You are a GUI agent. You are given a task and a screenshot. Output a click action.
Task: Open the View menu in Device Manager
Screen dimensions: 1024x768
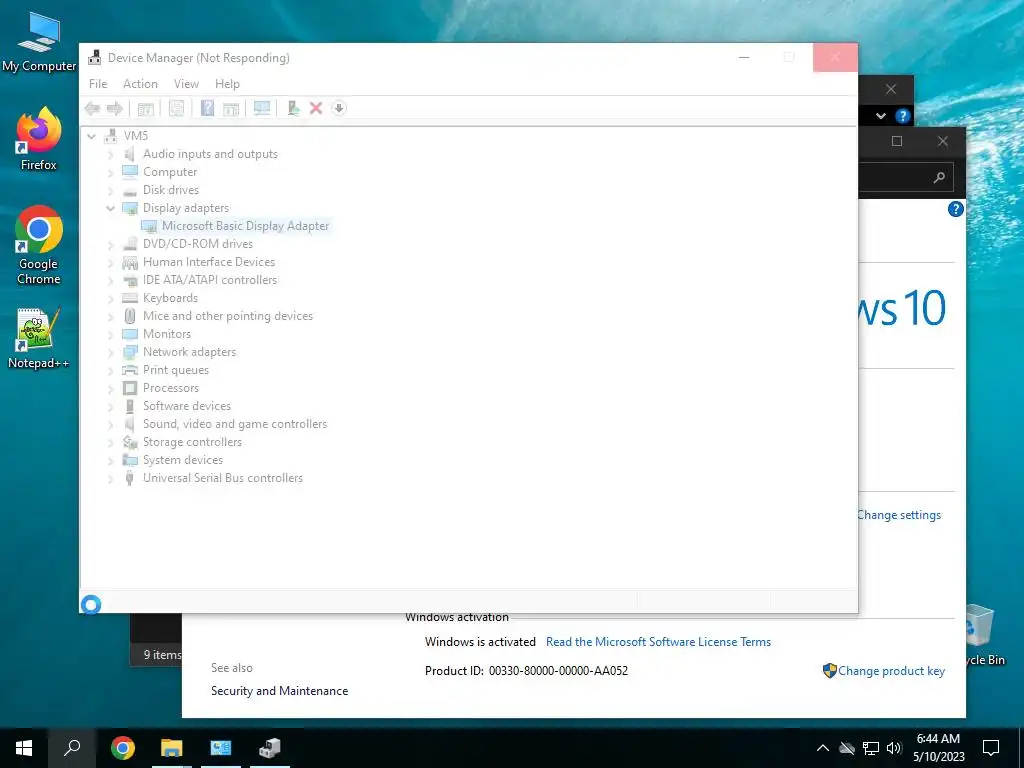(186, 84)
